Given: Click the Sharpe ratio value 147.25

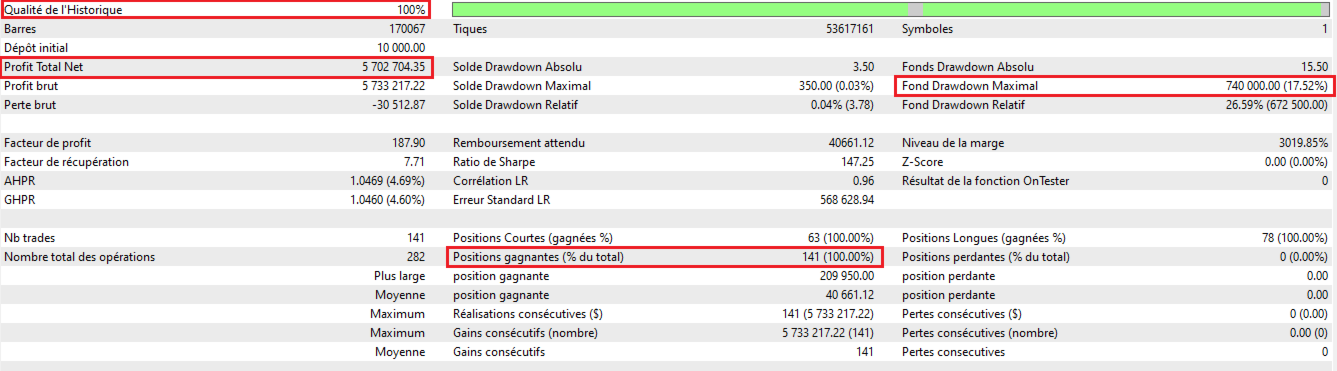Looking at the screenshot, I should pyautogui.click(x=857, y=162).
